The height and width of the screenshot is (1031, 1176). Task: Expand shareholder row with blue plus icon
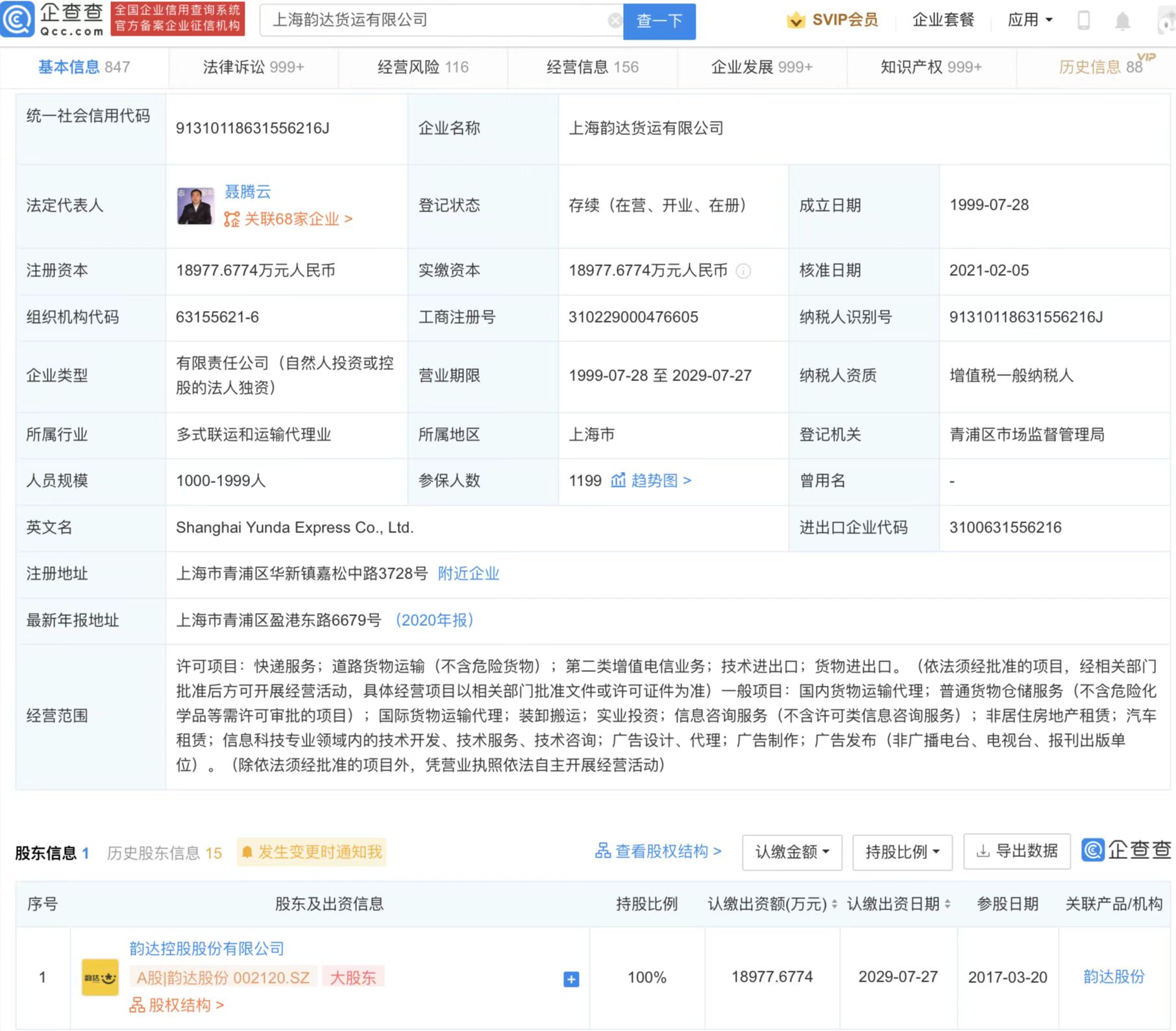click(x=571, y=979)
